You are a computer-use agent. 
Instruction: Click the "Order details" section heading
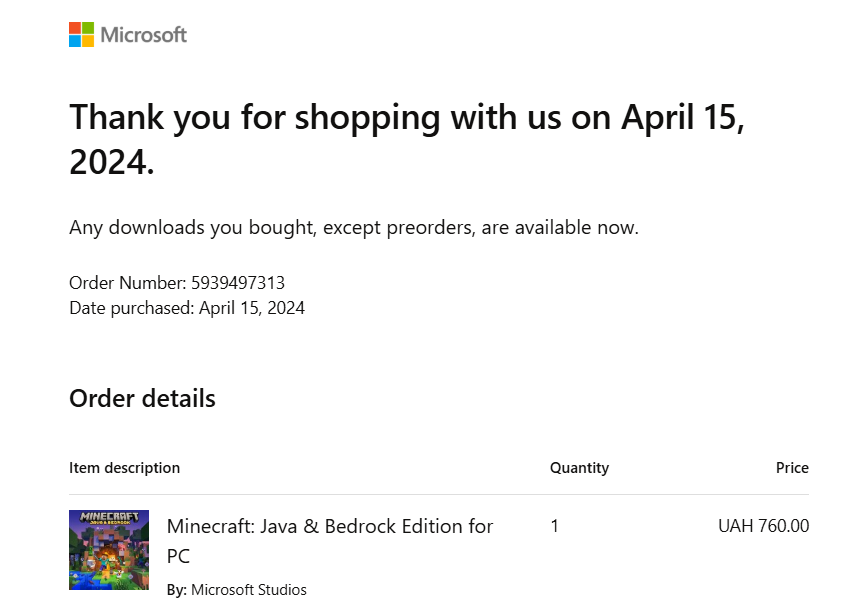pos(142,398)
